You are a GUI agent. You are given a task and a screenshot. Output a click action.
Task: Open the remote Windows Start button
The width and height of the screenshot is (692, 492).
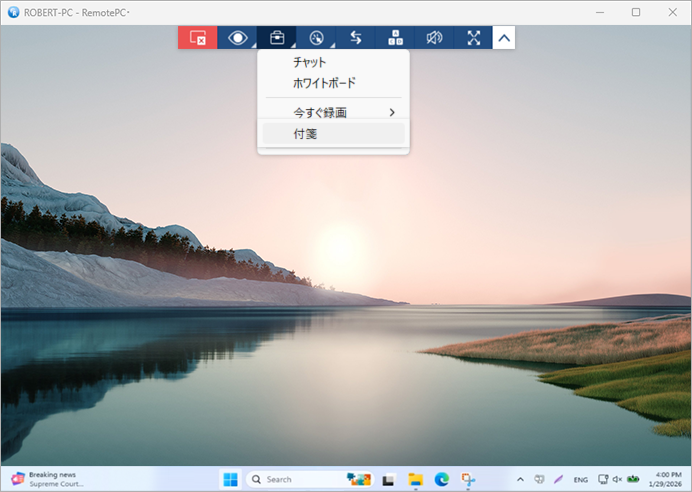(230, 479)
